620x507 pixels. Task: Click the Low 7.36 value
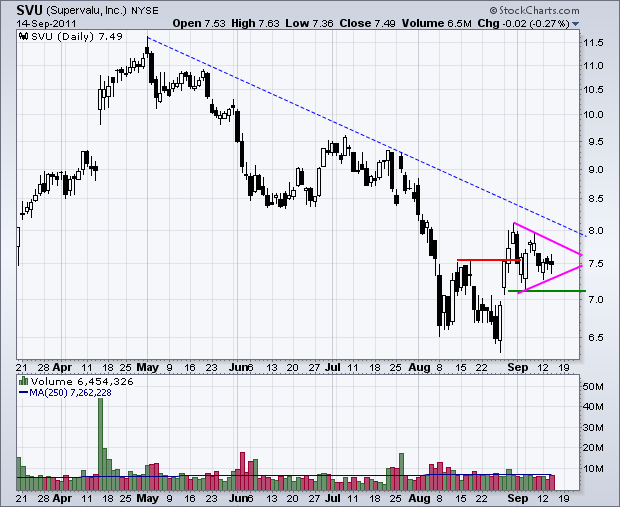309,23
